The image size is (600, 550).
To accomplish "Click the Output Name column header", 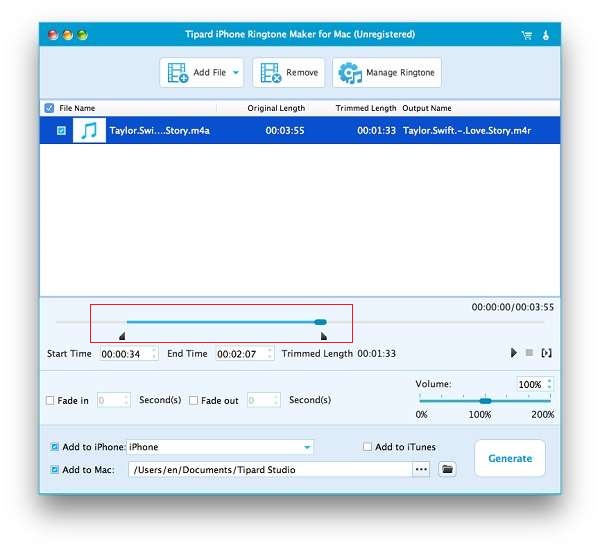I will click(x=426, y=108).
